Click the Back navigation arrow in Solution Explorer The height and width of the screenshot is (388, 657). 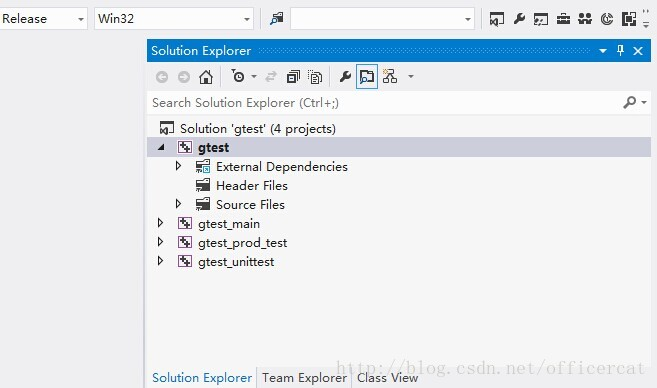point(162,77)
